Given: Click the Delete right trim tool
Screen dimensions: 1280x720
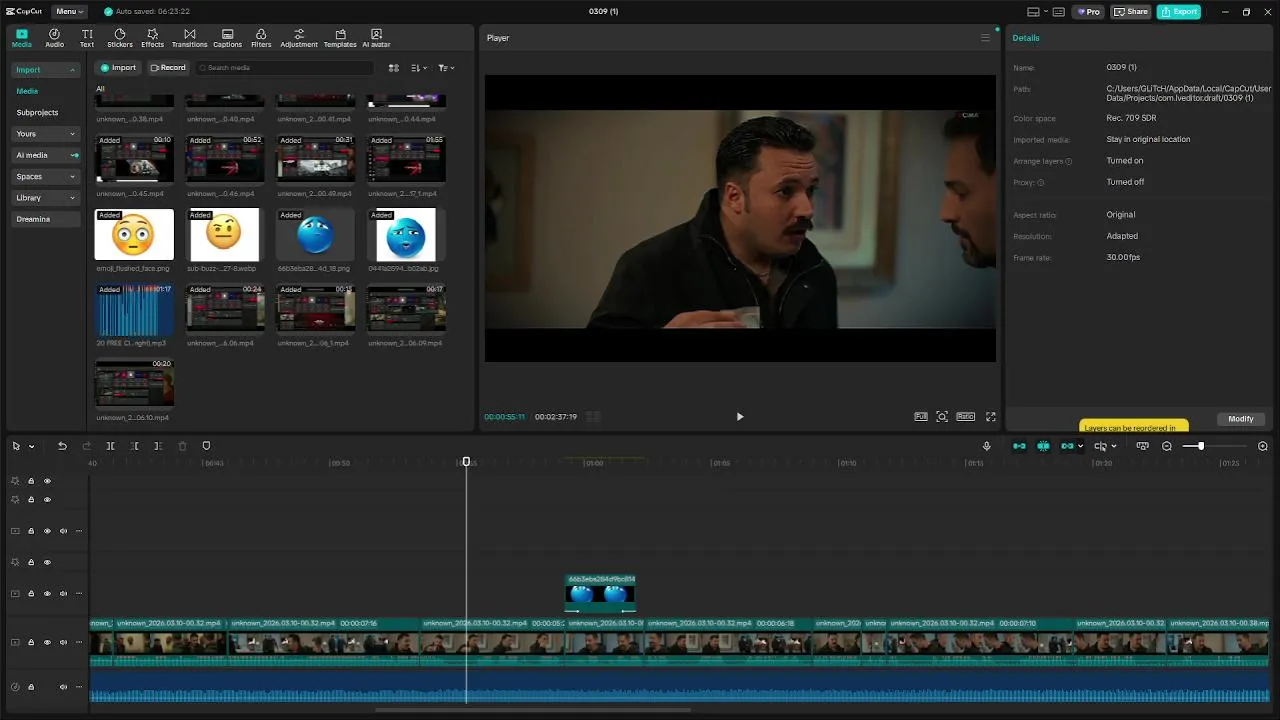Looking at the screenshot, I should tap(158, 446).
